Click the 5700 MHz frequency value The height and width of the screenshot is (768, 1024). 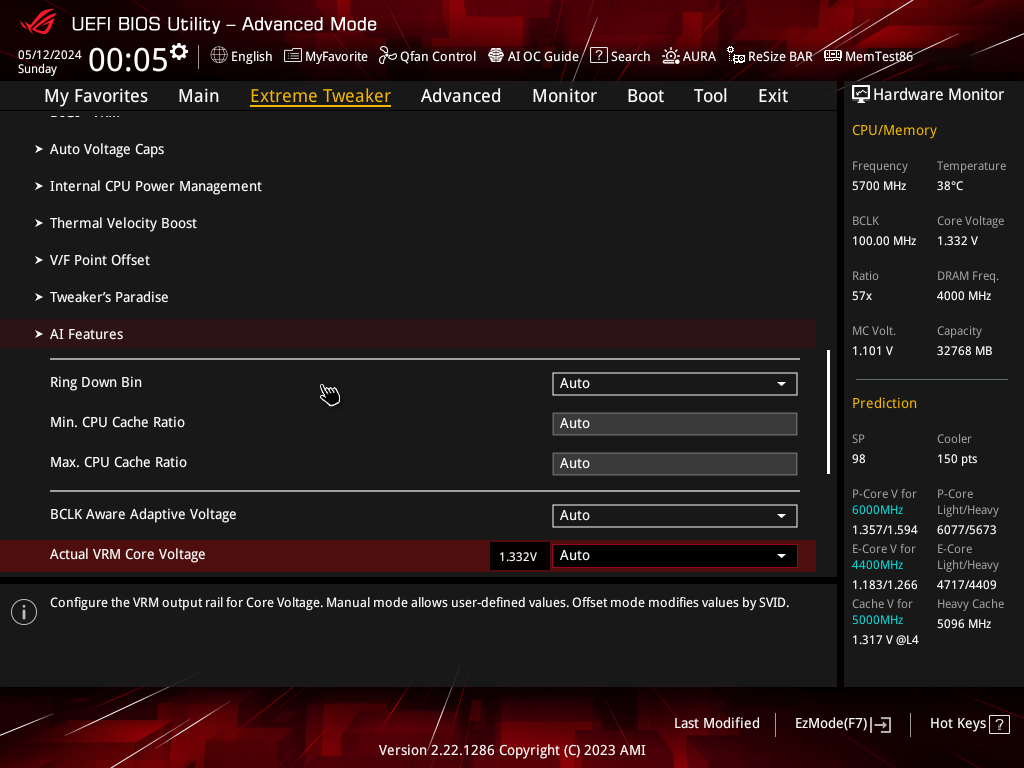pyautogui.click(x=879, y=186)
